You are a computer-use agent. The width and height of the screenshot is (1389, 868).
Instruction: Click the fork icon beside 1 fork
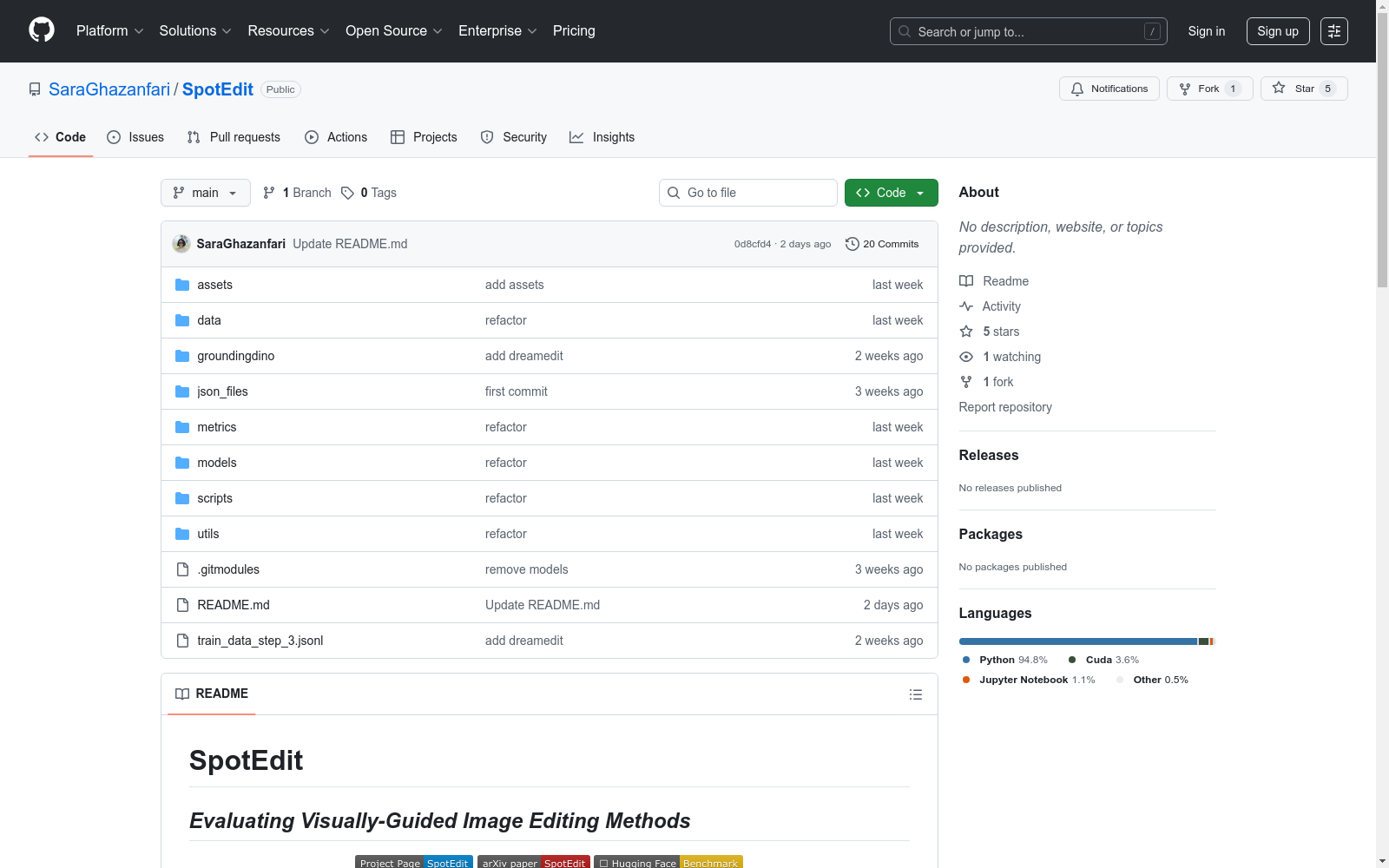966,382
